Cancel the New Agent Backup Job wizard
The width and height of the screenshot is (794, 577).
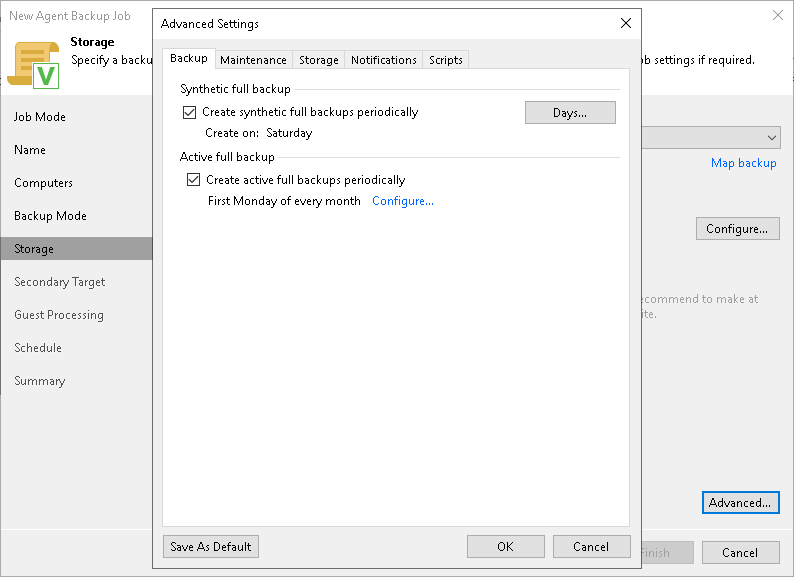coord(740,553)
